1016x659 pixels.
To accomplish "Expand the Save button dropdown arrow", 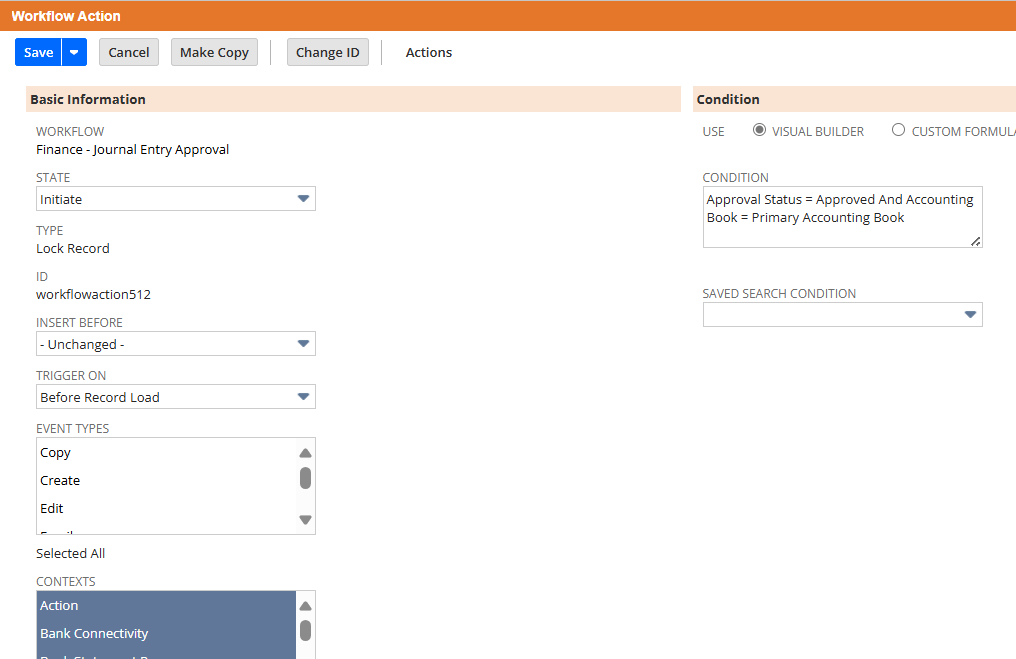I will coord(72,51).
